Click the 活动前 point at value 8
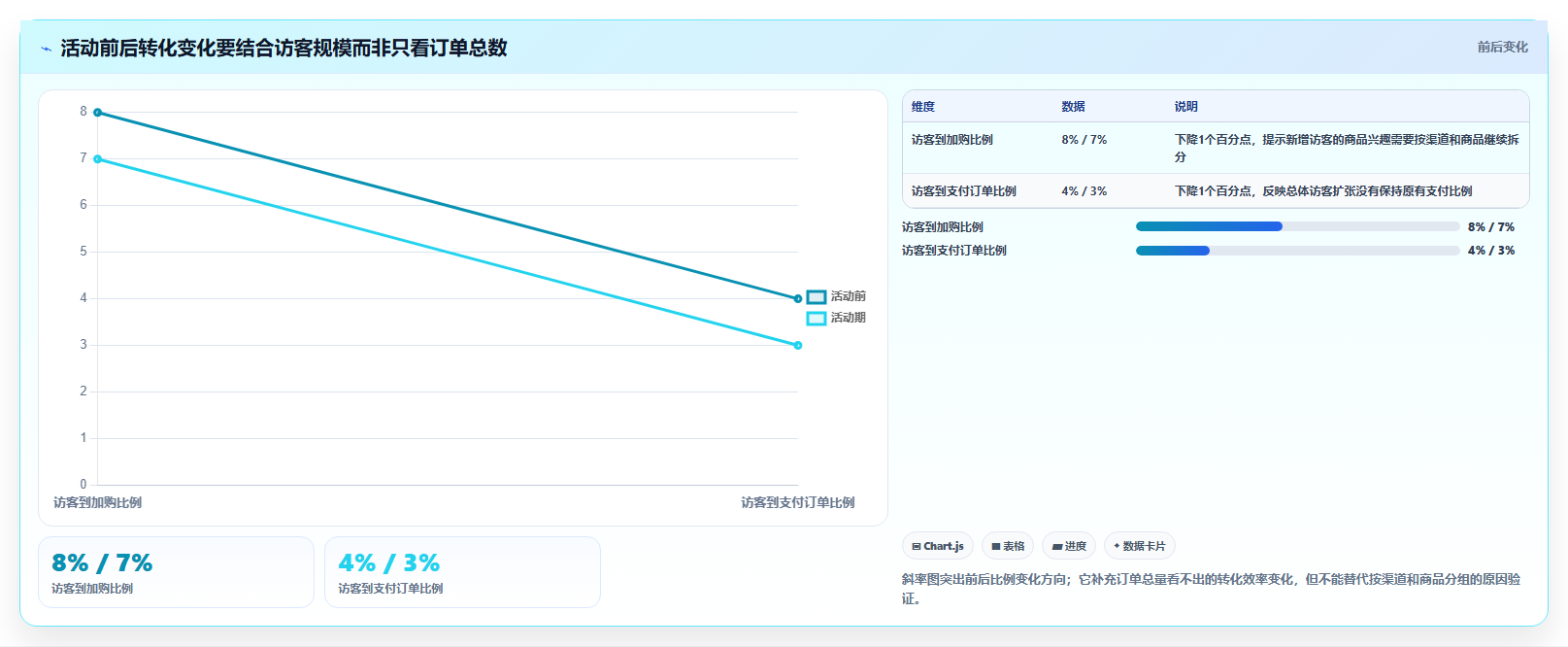Screen dimensions: 1568x647 pos(97,113)
